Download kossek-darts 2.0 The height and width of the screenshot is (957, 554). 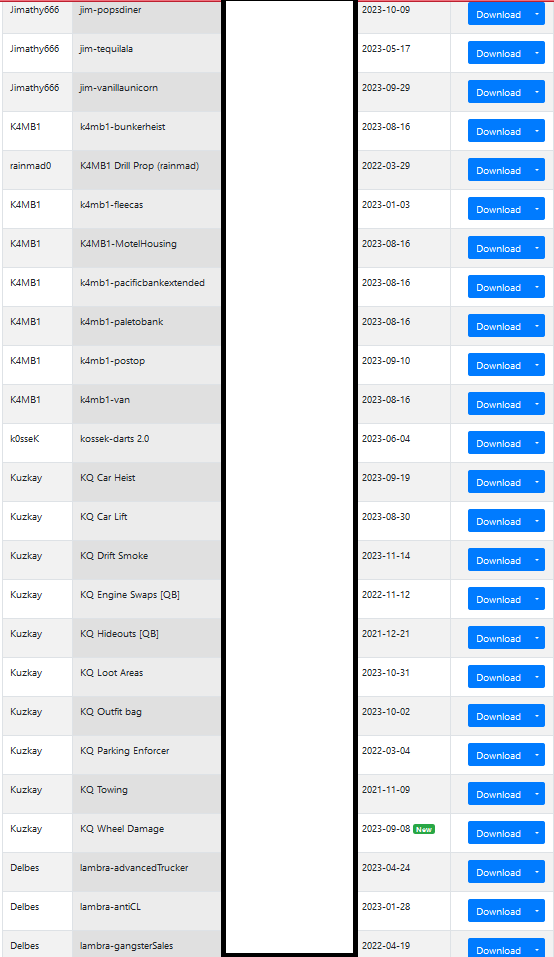(498, 444)
